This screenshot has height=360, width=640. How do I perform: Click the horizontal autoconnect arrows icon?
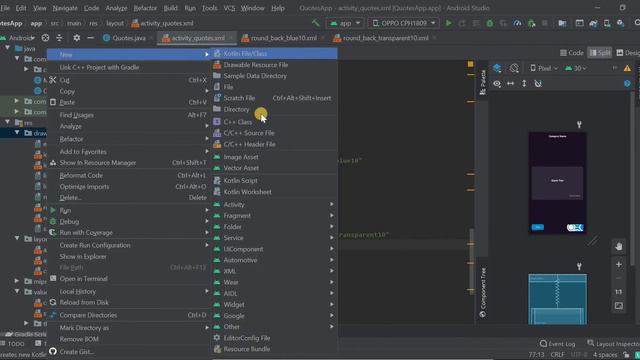[x=511, y=84]
